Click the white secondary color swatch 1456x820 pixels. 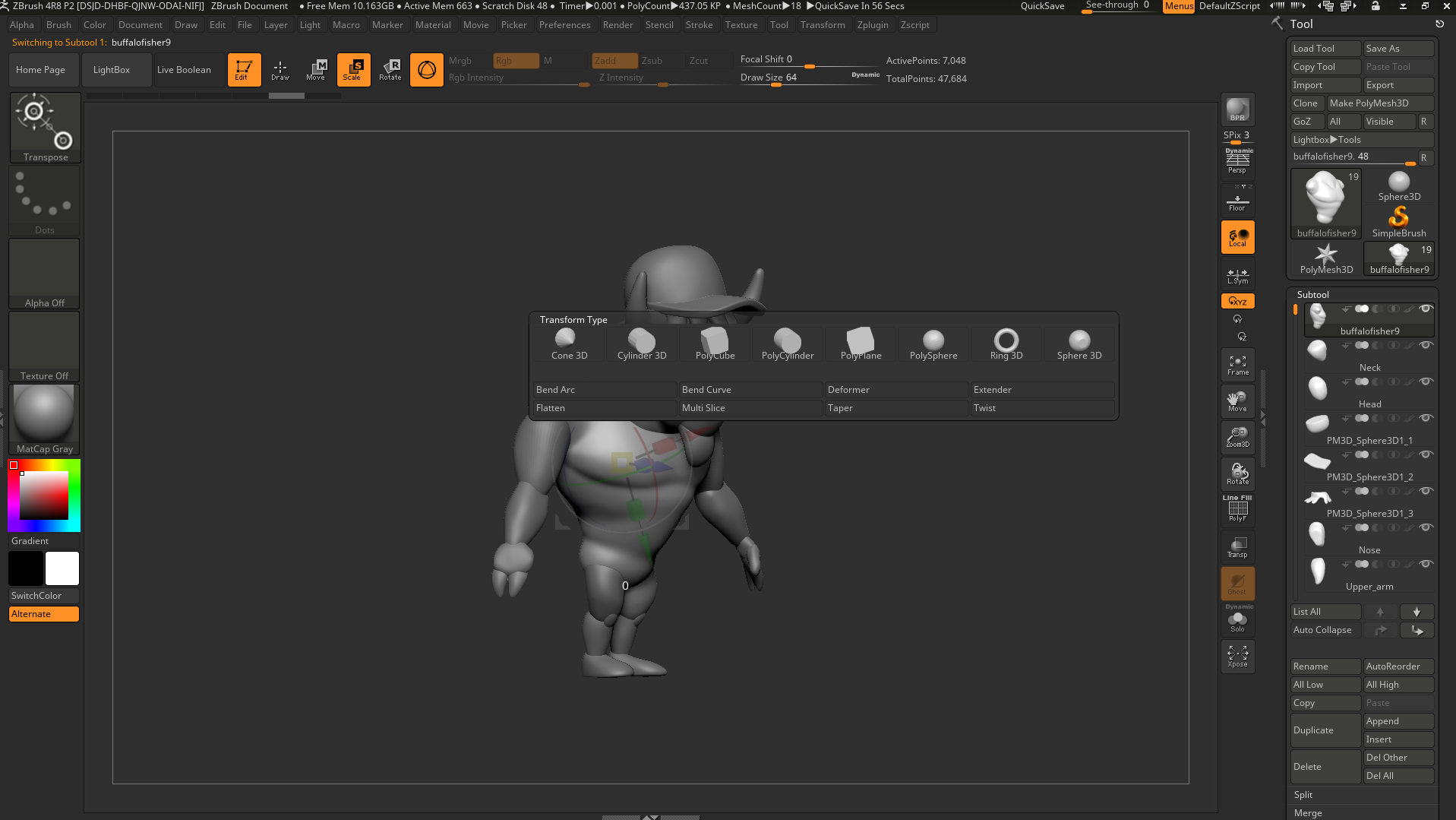pos(62,568)
